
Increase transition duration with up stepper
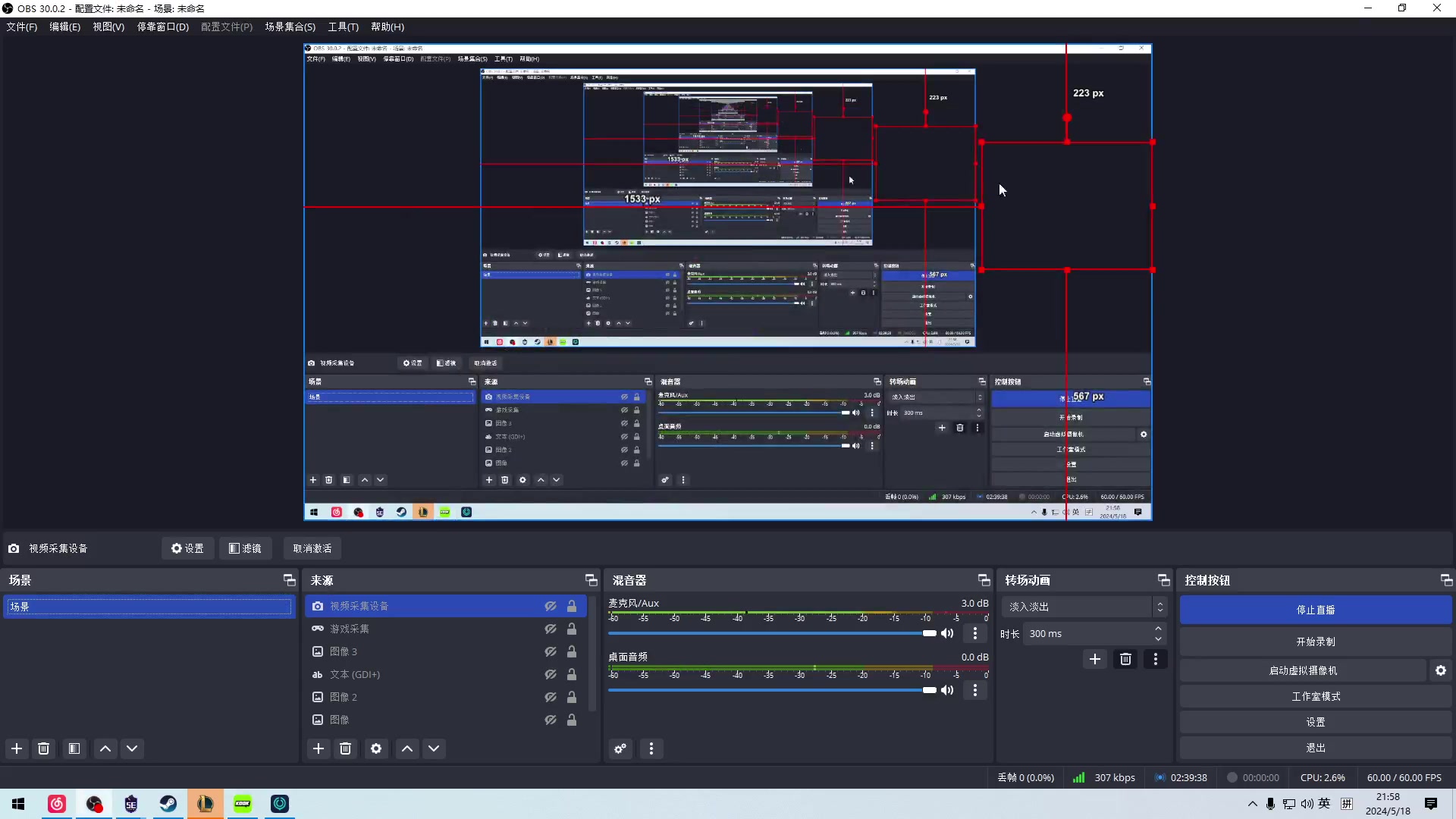1158,629
